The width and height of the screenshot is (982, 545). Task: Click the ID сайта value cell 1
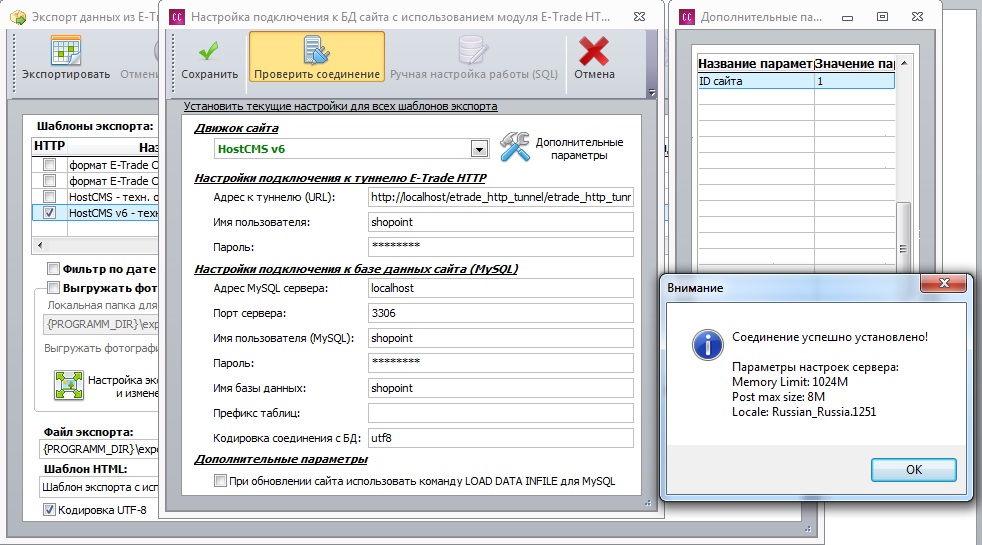[x=854, y=81]
